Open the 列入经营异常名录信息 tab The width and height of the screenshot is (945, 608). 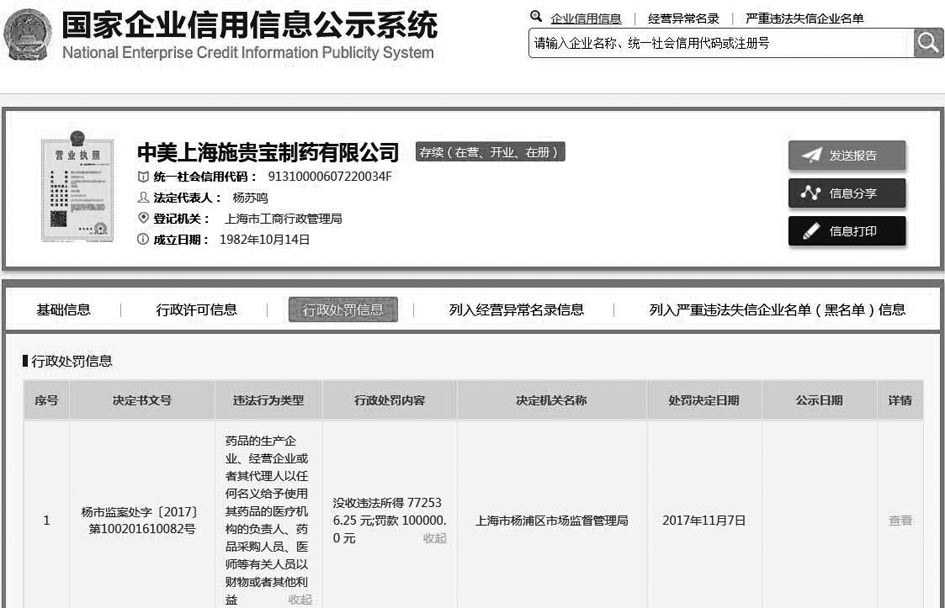[x=516, y=310]
